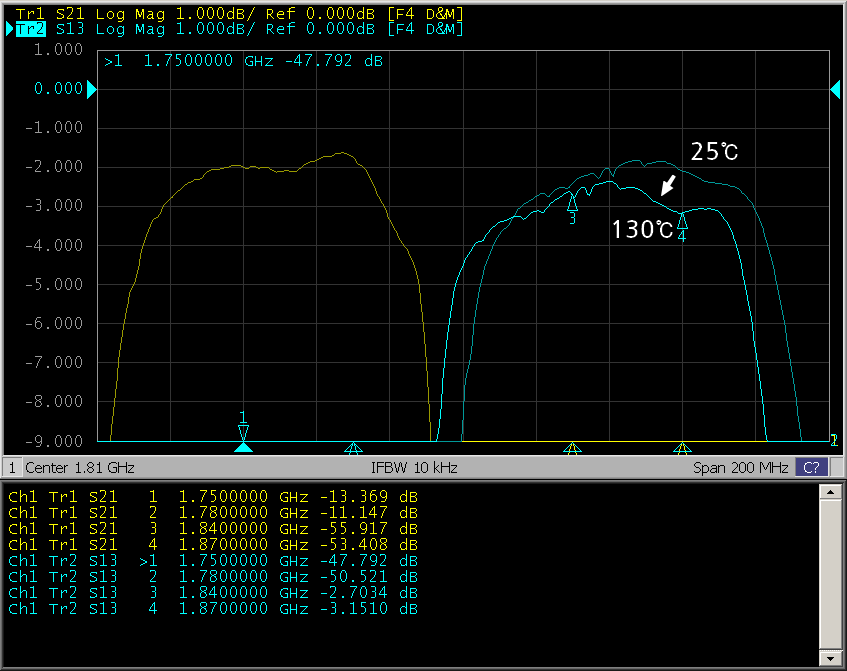Click the Tr1 marker 4 triangle on bottom axis
The height and width of the screenshot is (671, 847).
point(682,448)
